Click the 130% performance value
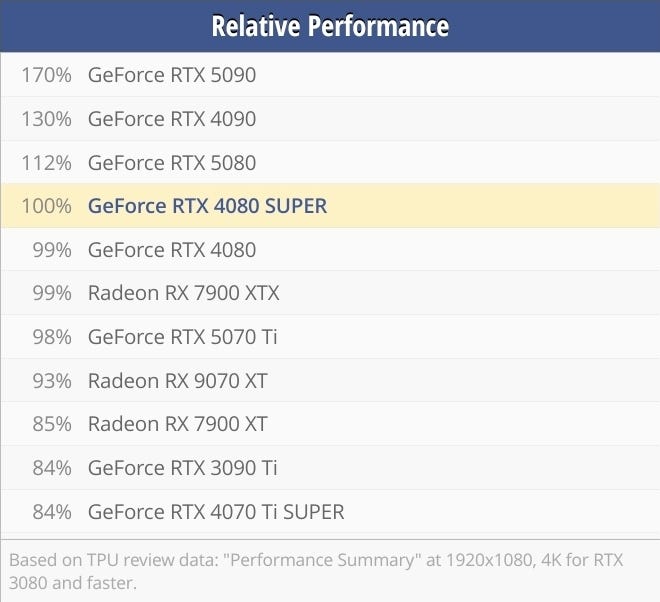Image resolution: width=660 pixels, height=602 pixels. click(x=46, y=119)
